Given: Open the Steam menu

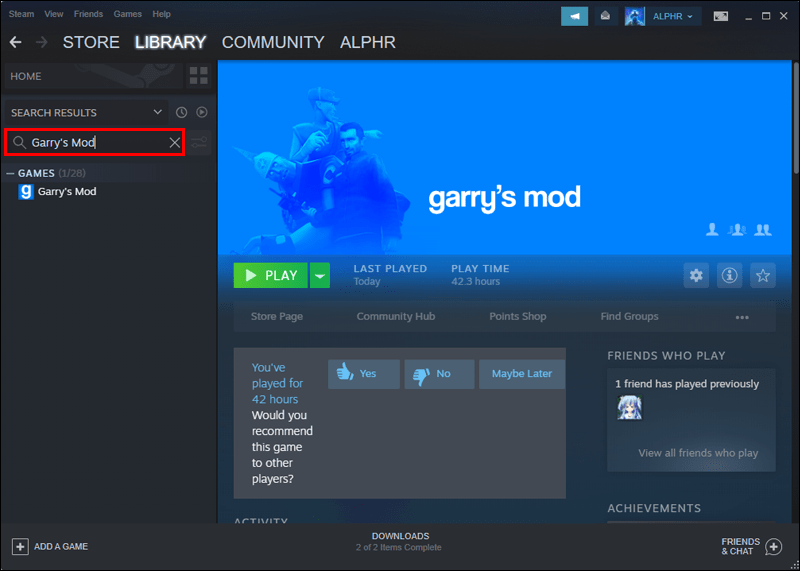Looking at the screenshot, I should [21, 14].
